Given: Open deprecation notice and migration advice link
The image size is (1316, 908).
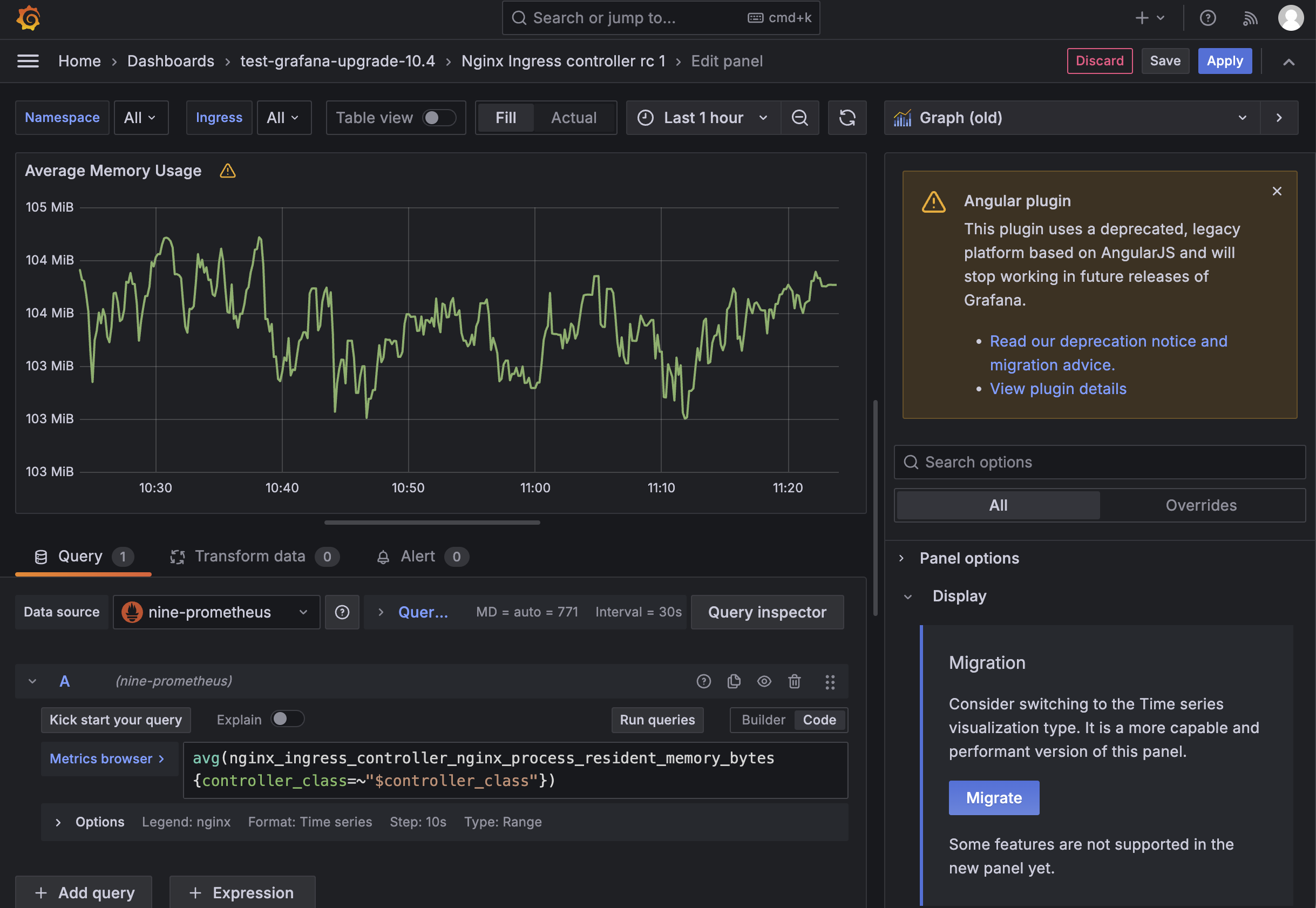Looking at the screenshot, I should tap(1108, 353).
